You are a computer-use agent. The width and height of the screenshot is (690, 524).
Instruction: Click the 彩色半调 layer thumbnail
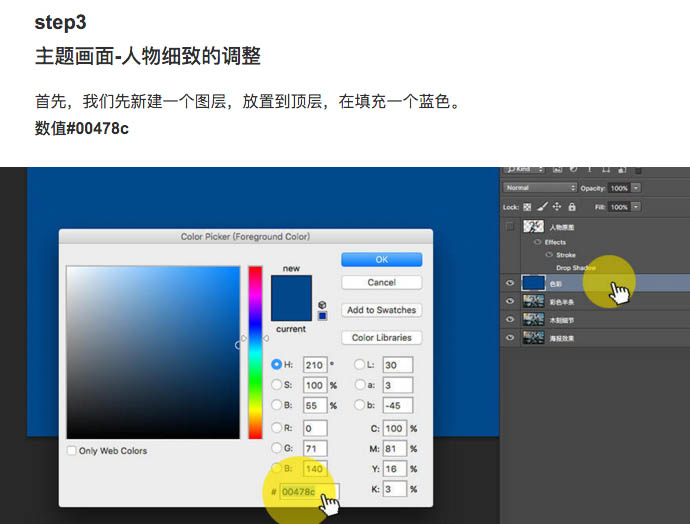click(533, 301)
